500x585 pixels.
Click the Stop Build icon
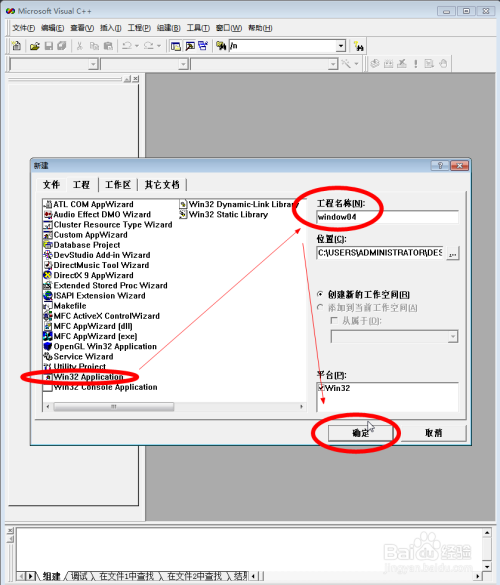point(402,64)
